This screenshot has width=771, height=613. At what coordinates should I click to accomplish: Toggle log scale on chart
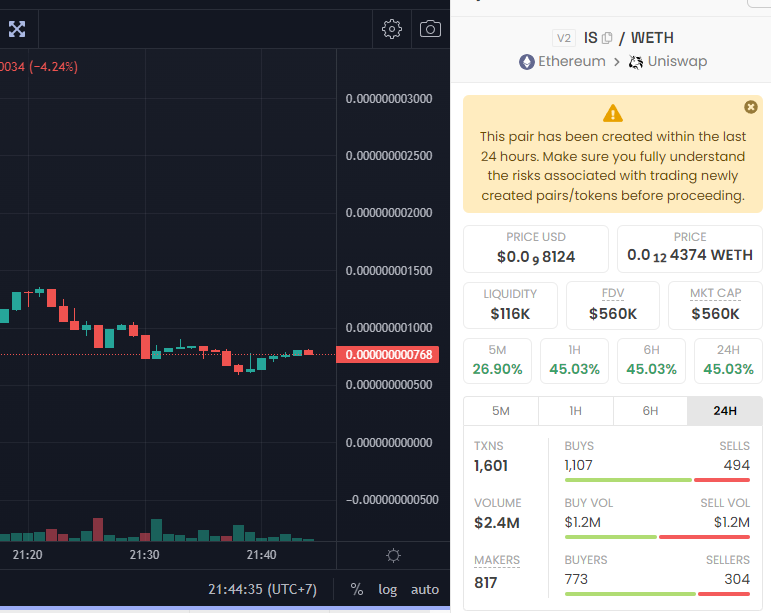[x=387, y=589]
